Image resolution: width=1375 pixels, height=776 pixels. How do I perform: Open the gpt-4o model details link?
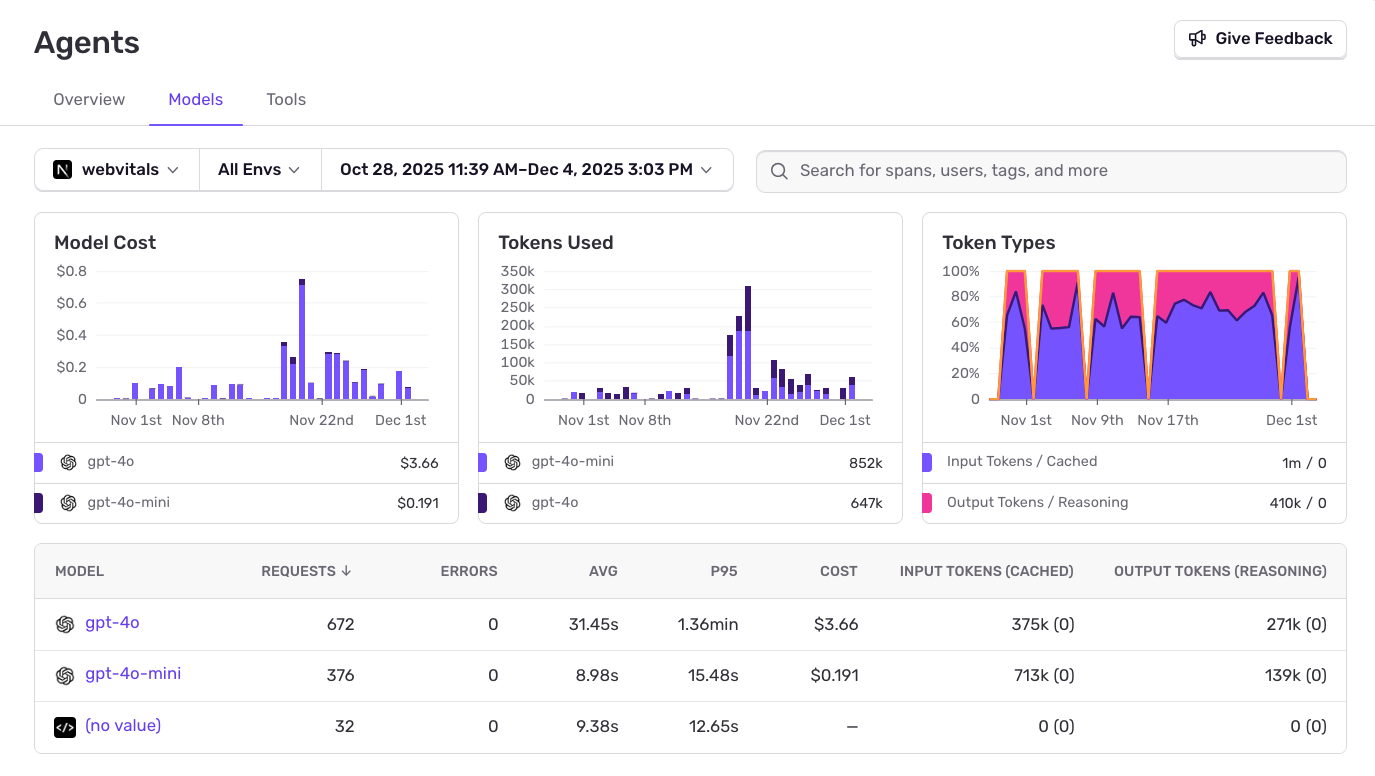click(x=111, y=622)
